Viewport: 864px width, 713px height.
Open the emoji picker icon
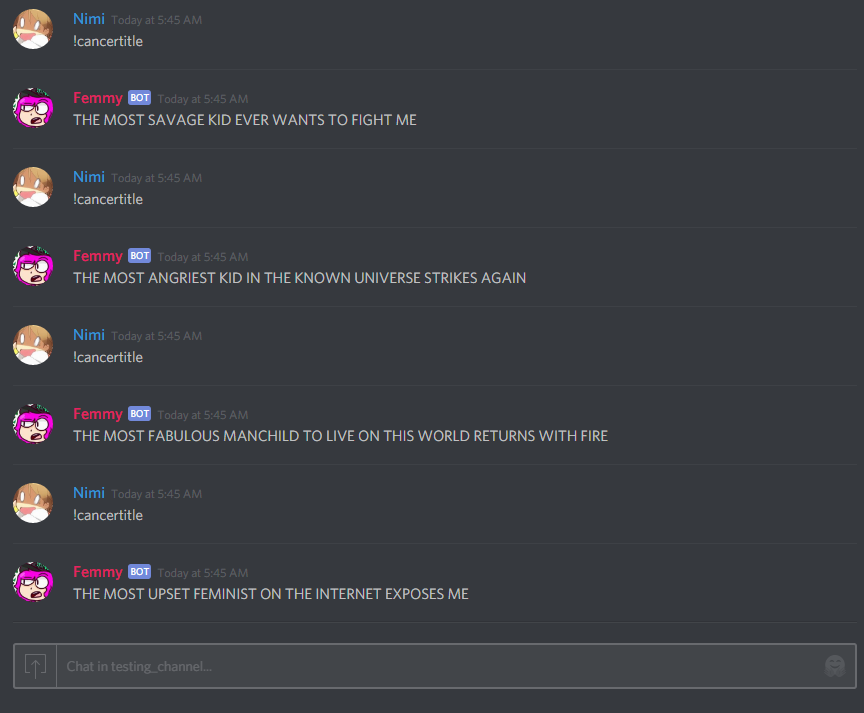[835, 666]
